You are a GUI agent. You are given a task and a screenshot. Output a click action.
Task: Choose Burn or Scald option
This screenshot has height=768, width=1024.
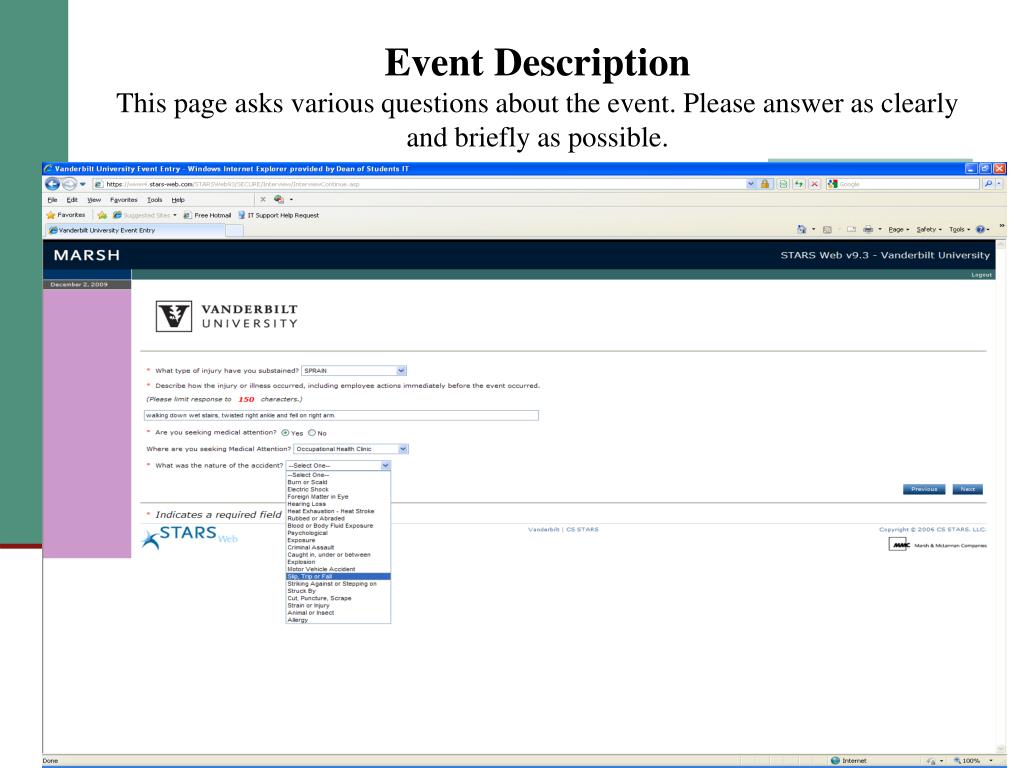[338, 482]
